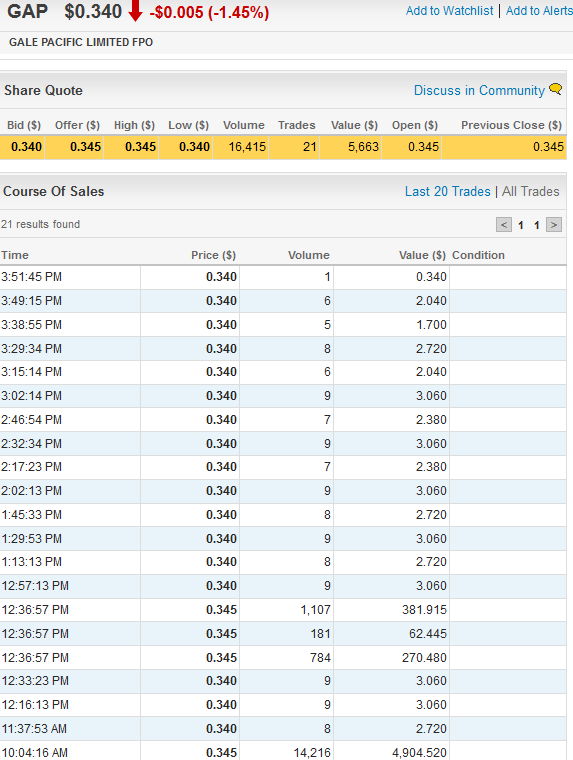Viewport: 573px width, 760px height.
Task: Switch to Last 20 Trades view
Action: click(447, 191)
